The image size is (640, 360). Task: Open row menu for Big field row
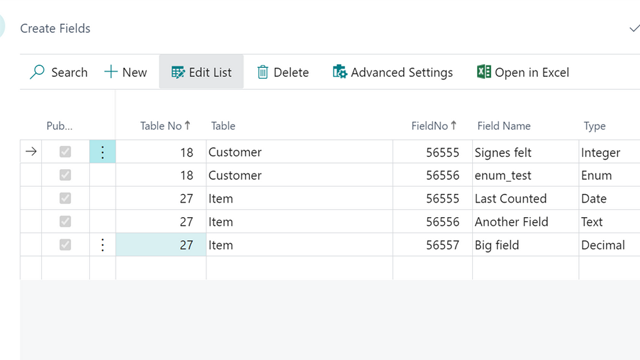click(102, 245)
